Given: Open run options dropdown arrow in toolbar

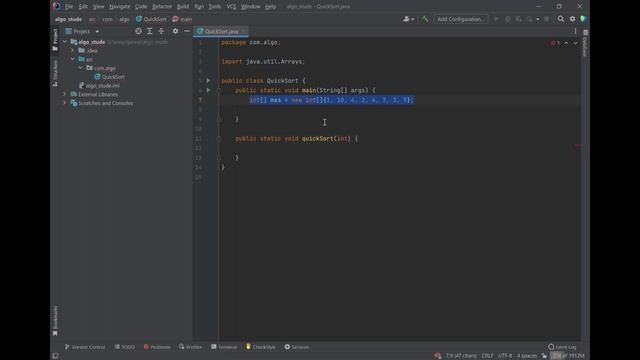Looking at the screenshot, I should pyautogui.click(x=538, y=19).
